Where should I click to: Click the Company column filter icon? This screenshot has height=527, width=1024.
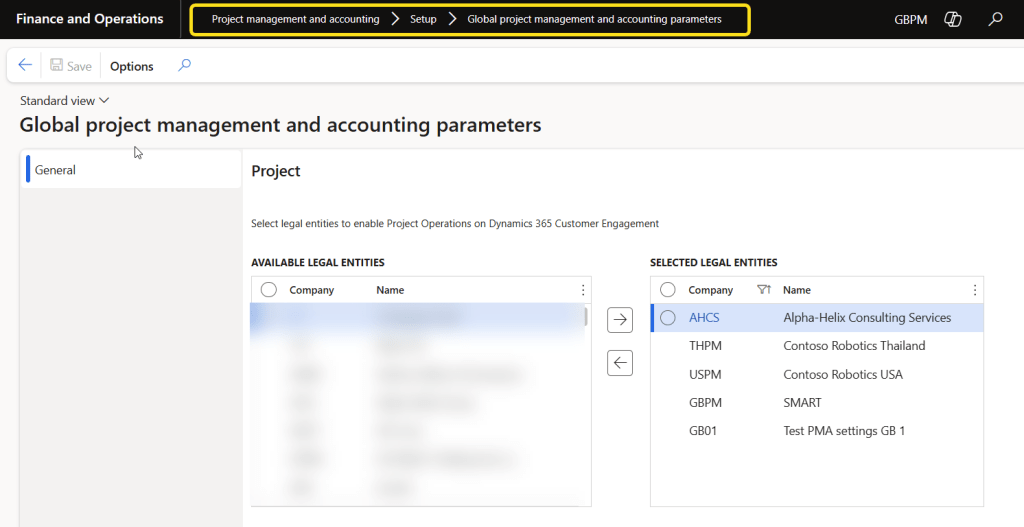click(x=764, y=290)
